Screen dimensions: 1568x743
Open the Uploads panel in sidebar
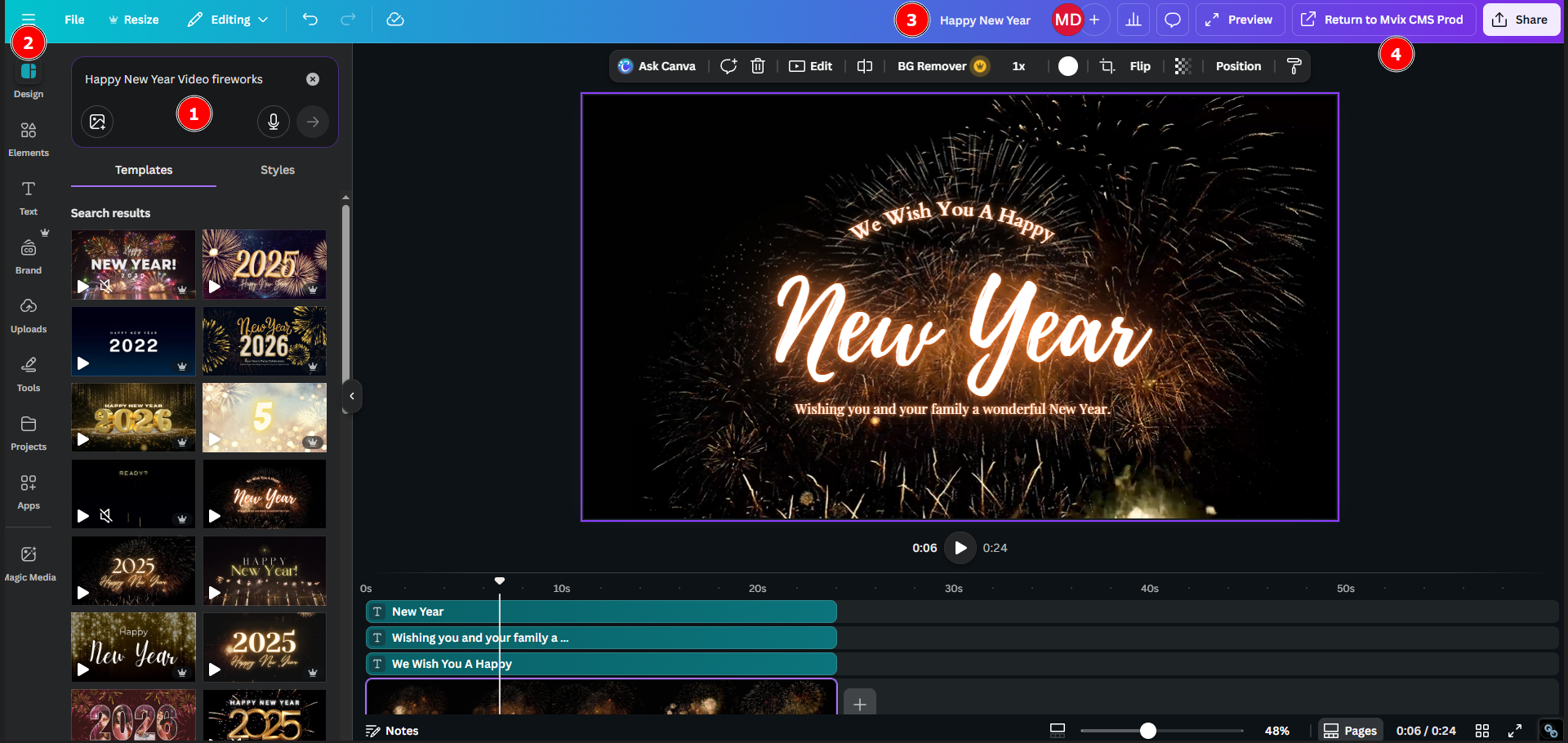(x=29, y=315)
